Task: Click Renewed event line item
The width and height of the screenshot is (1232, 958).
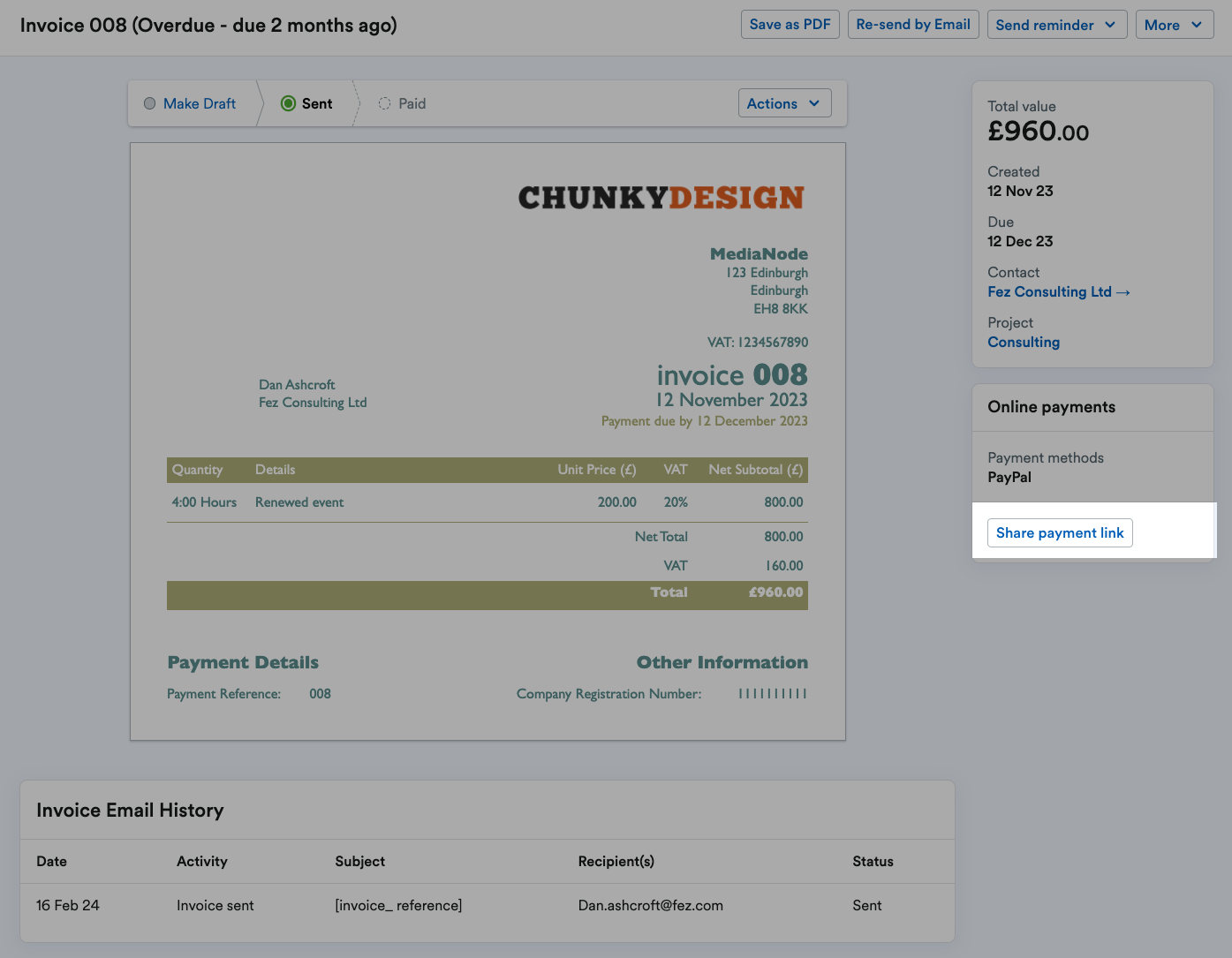Action: coord(299,502)
